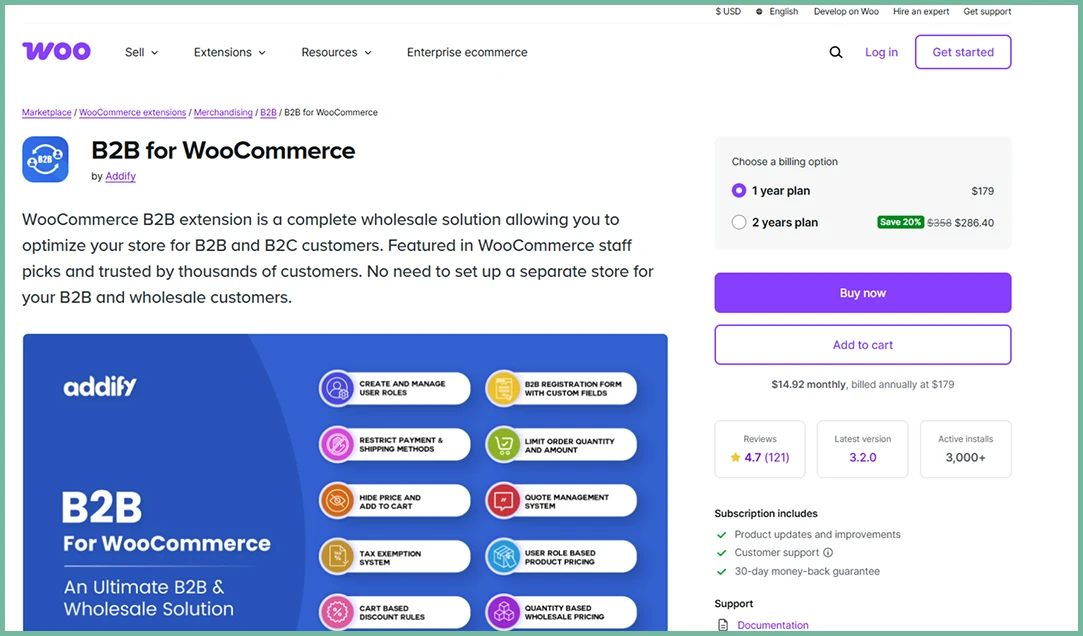The height and width of the screenshot is (636, 1083).
Task: Click the B2B for WooCommerce page title
Action: pos(223,151)
